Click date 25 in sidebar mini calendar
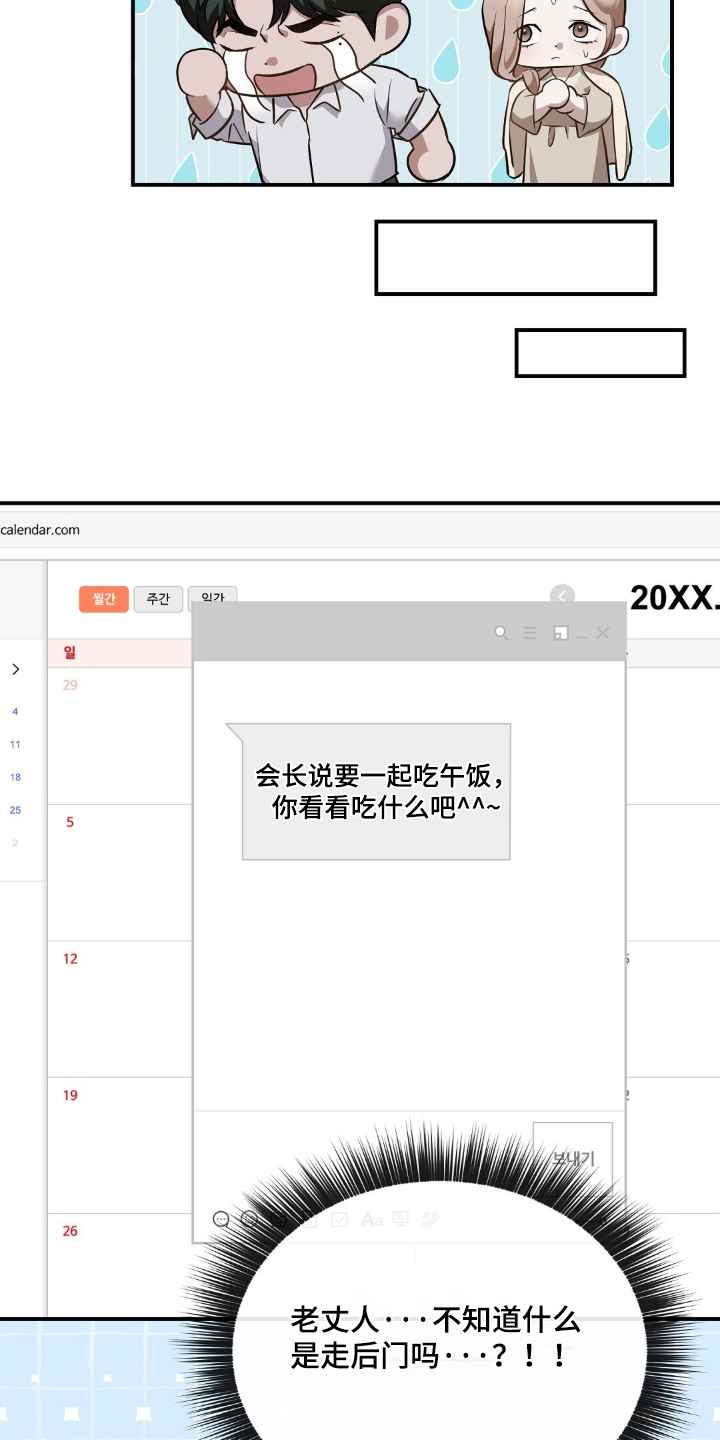Screen dimensions: 720x1440 point(15,810)
